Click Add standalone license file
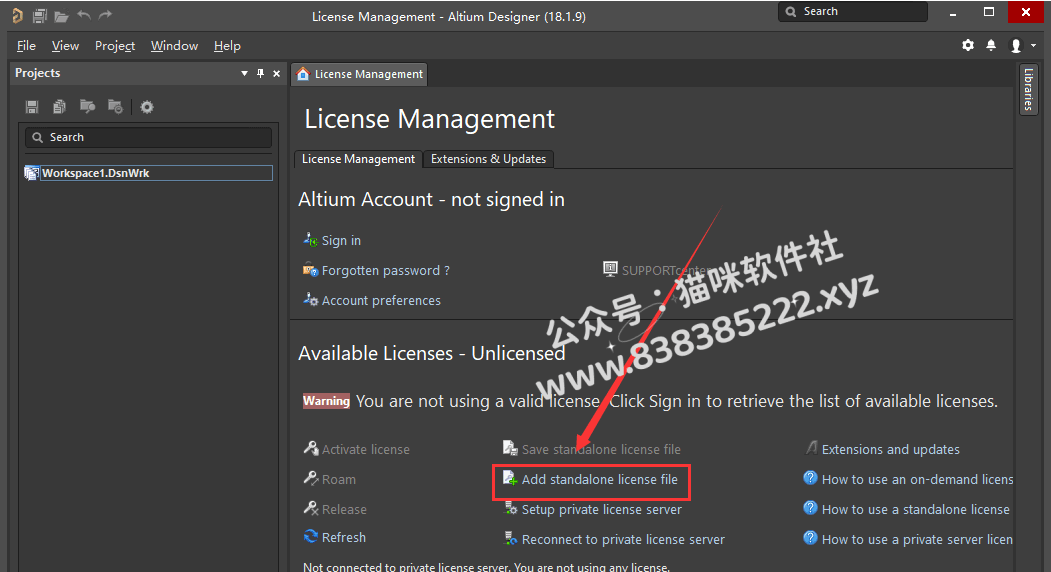 [x=599, y=479]
